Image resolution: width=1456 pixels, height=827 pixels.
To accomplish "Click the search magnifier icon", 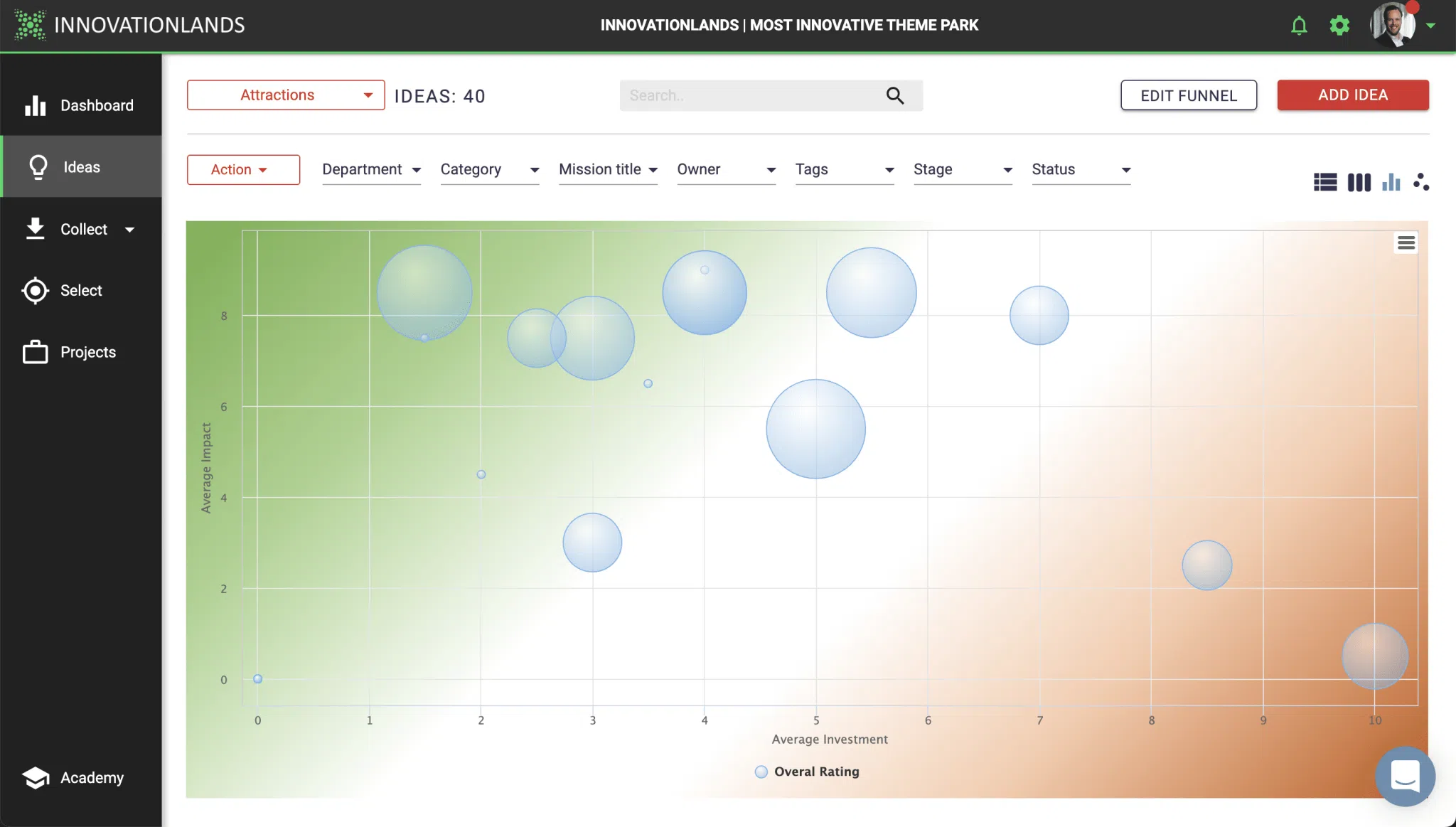I will (x=895, y=95).
